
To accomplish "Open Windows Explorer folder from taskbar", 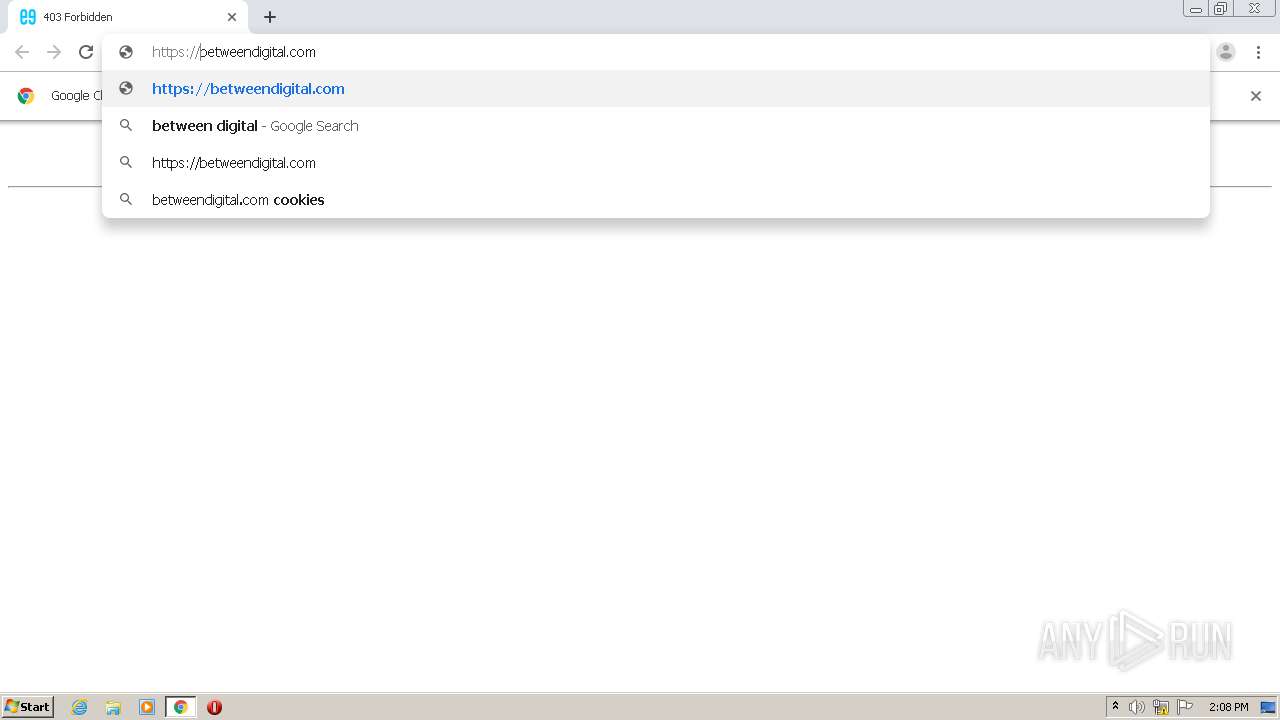I will [x=113, y=707].
